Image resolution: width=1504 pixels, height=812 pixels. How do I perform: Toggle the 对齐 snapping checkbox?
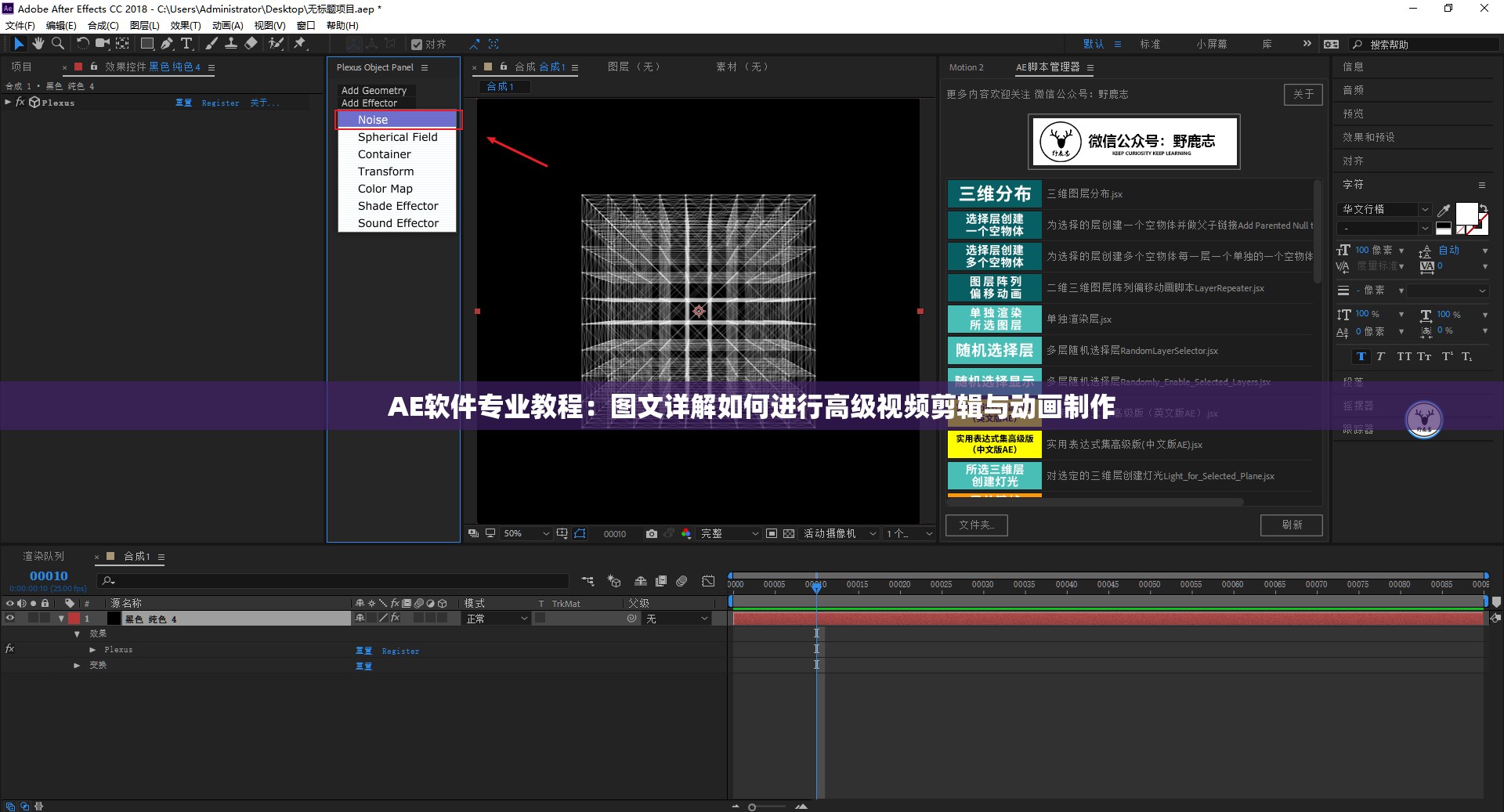(417, 45)
